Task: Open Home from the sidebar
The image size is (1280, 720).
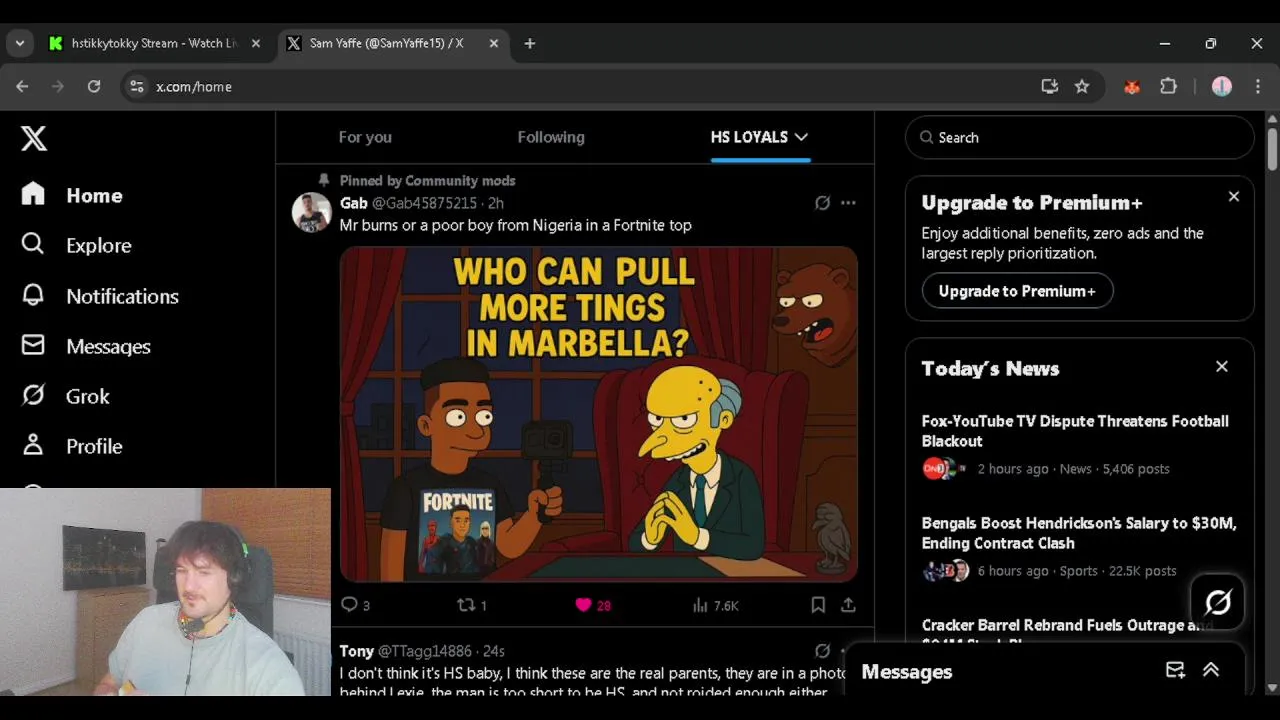Action: click(x=72, y=195)
